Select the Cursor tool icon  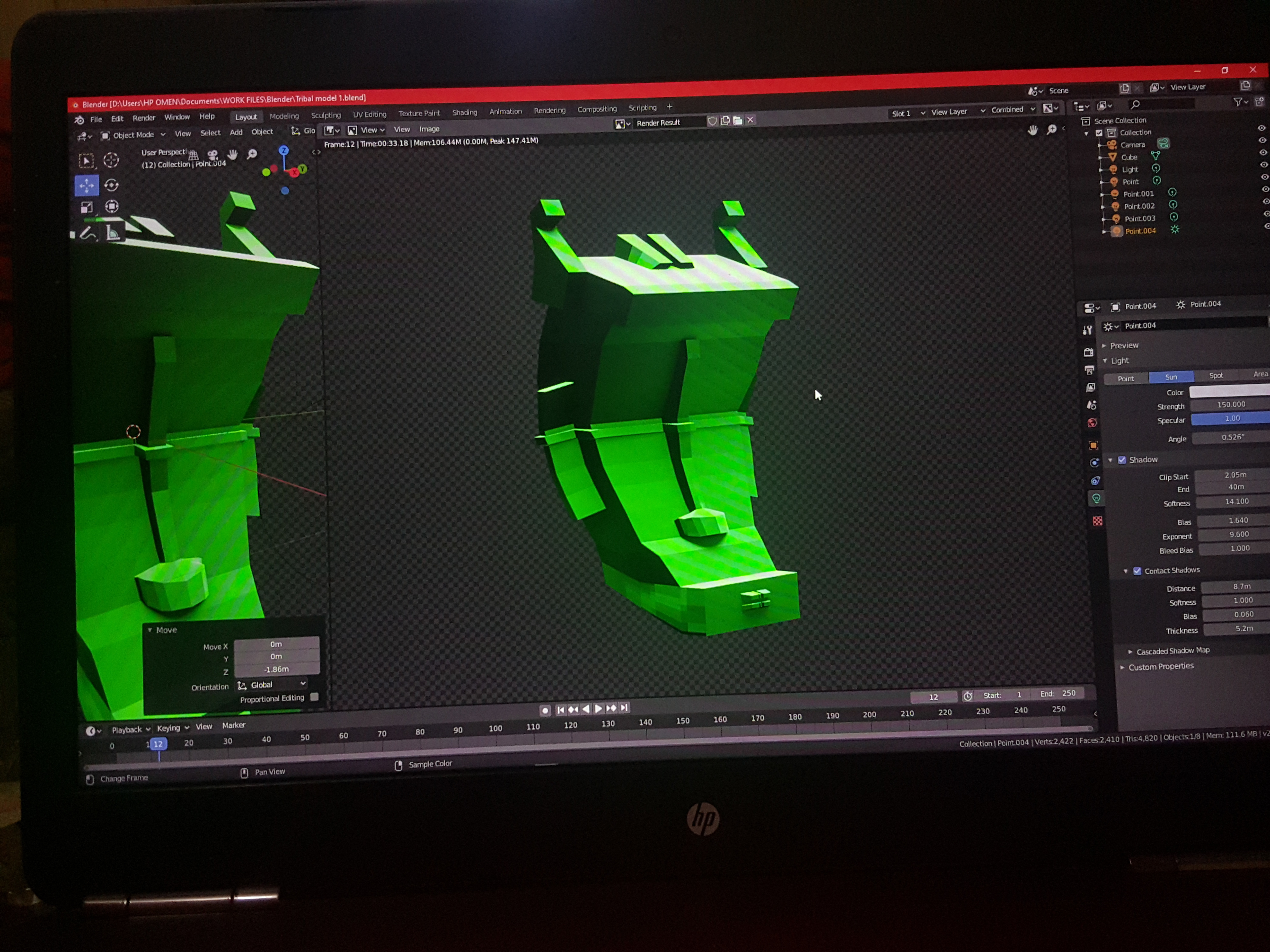[x=111, y=160]
